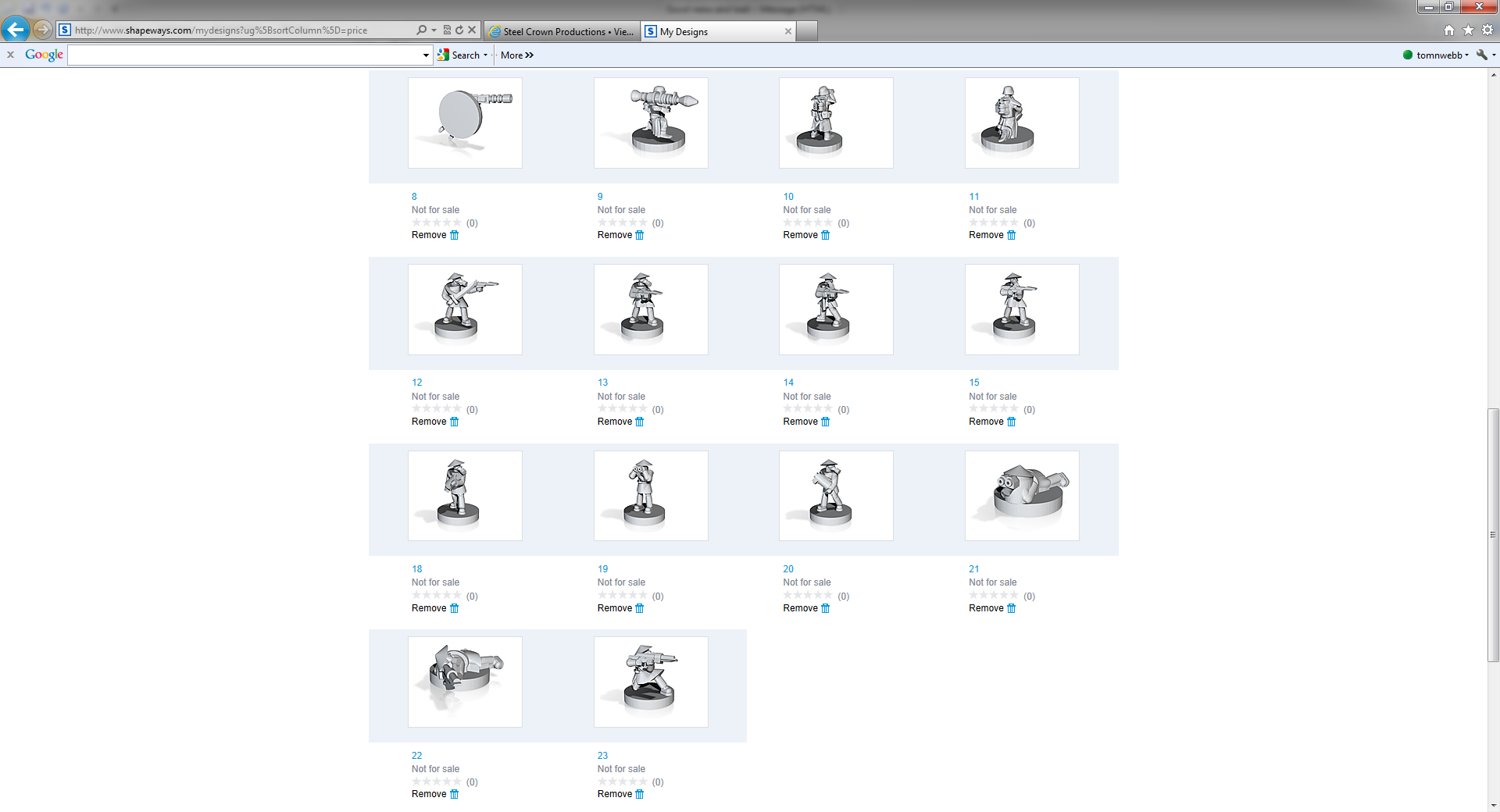Click trash icon to remove design 23

pos(640,794)
